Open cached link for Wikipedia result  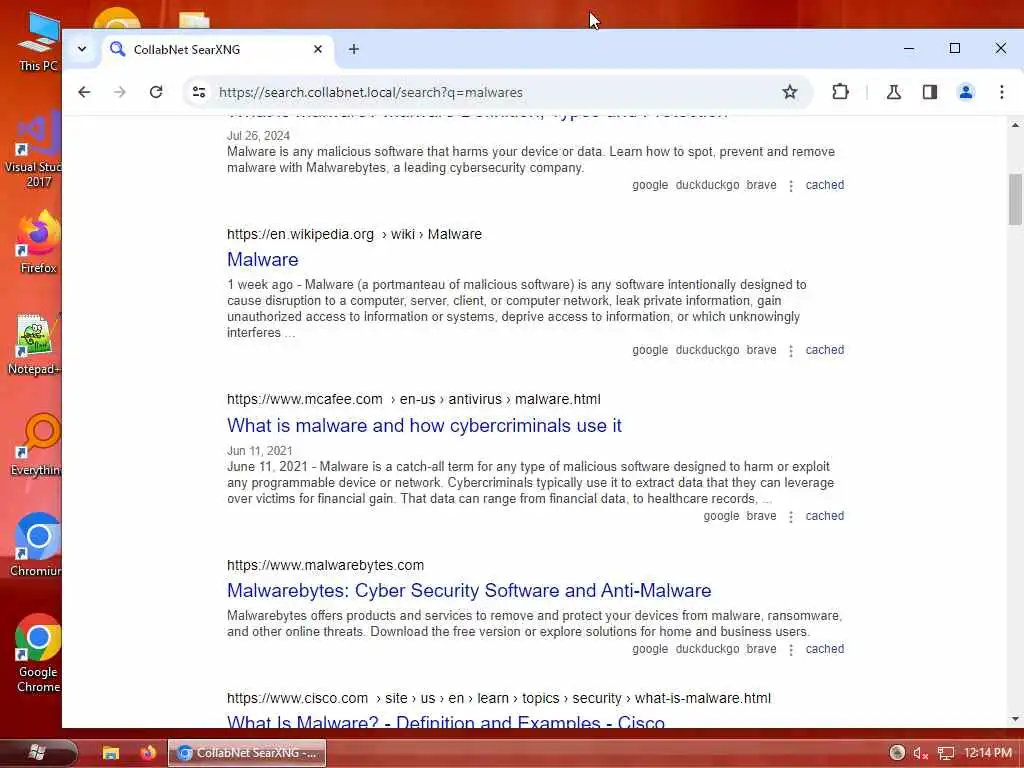(x=825, y=350)
